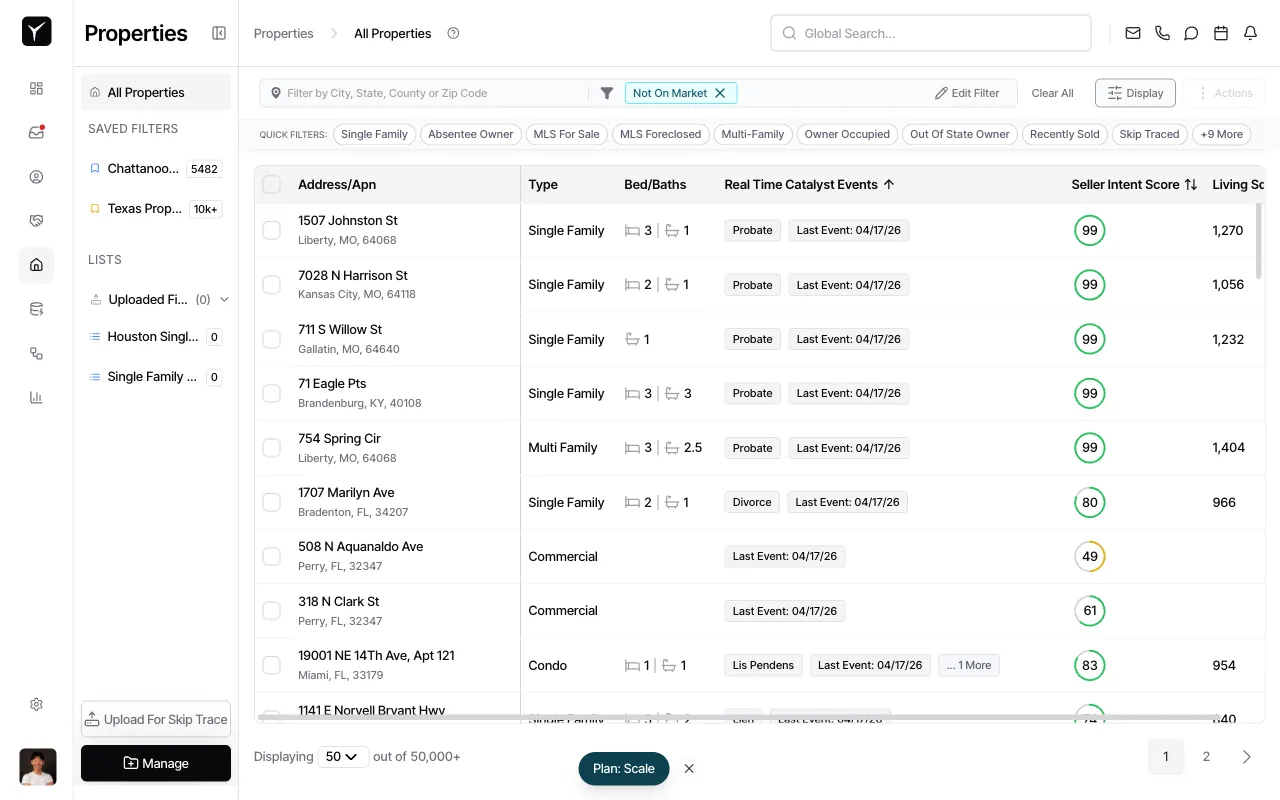Open the chat bubble icon near Global Search

click(1191, 32)
